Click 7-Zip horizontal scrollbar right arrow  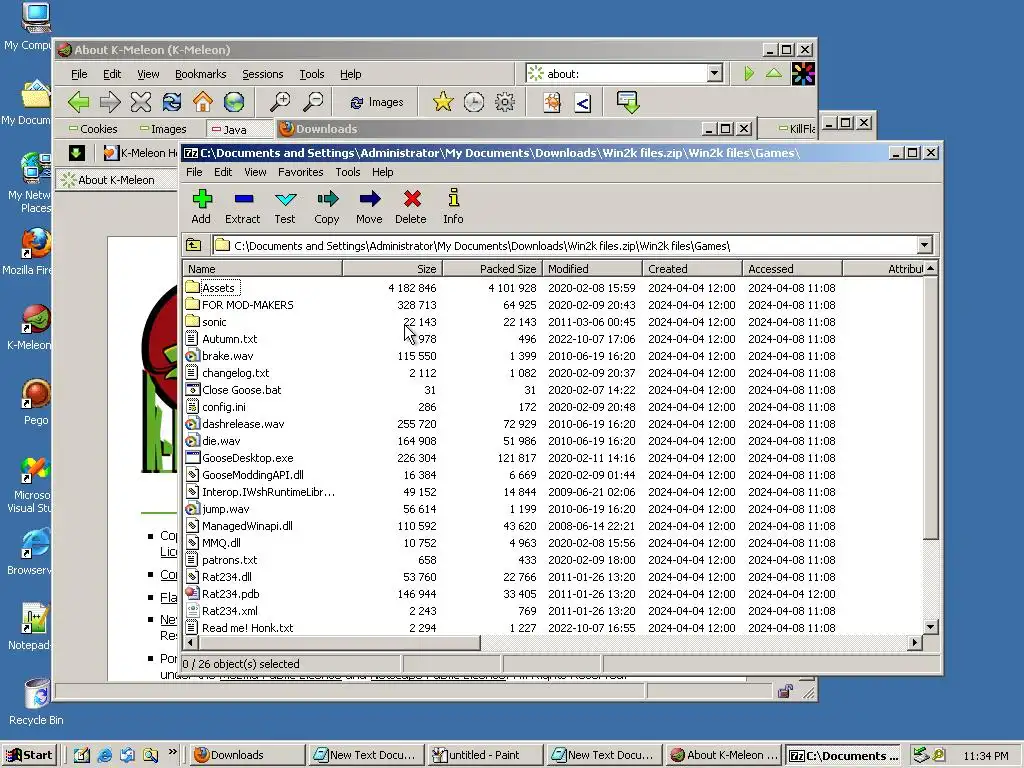tap(914, 643)
